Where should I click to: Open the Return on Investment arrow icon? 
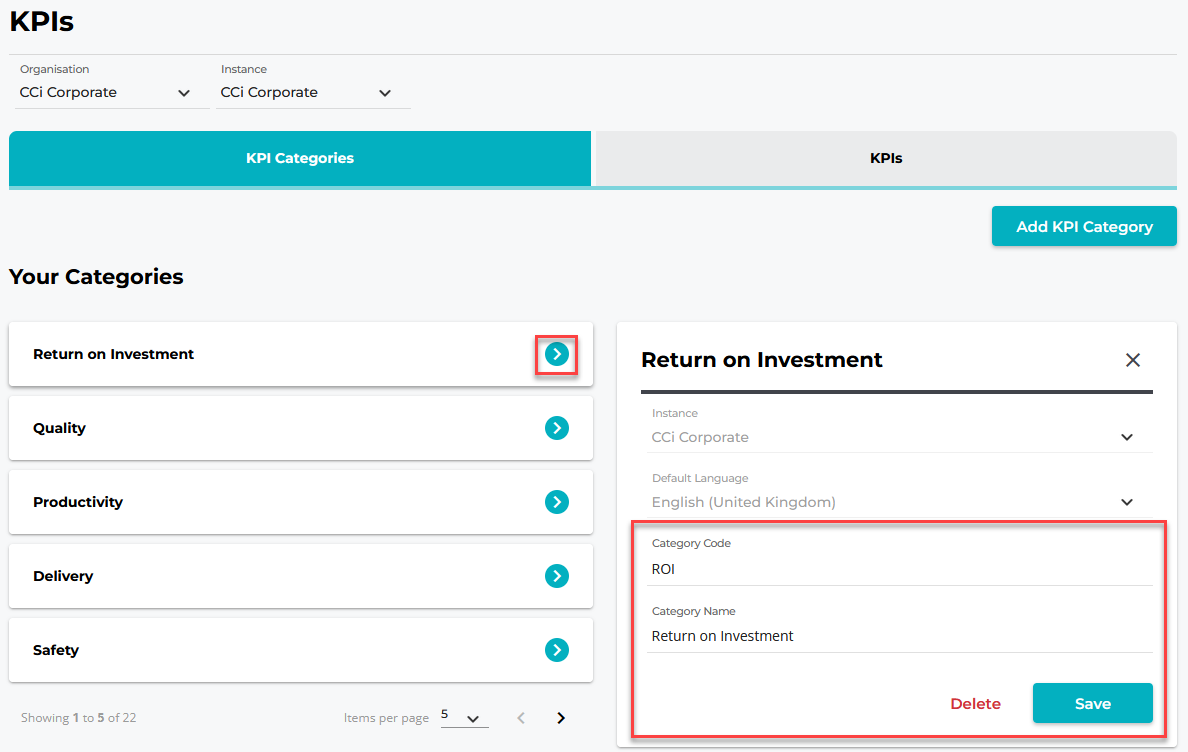[557, 354]
